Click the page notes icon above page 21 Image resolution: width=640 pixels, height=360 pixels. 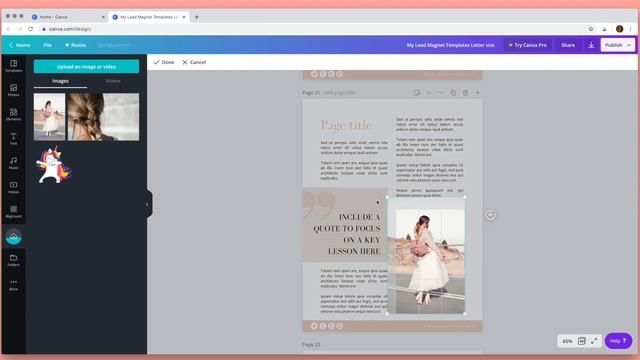[x=417, y=93]
